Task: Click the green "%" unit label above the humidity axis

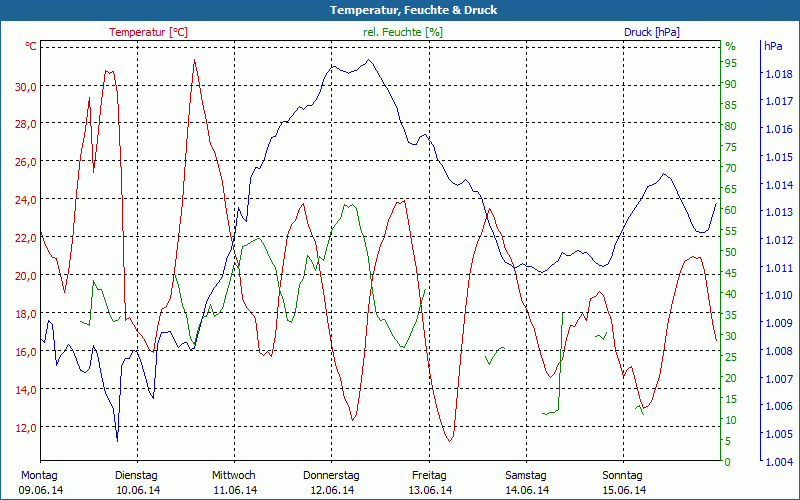Action: point(730,46)
